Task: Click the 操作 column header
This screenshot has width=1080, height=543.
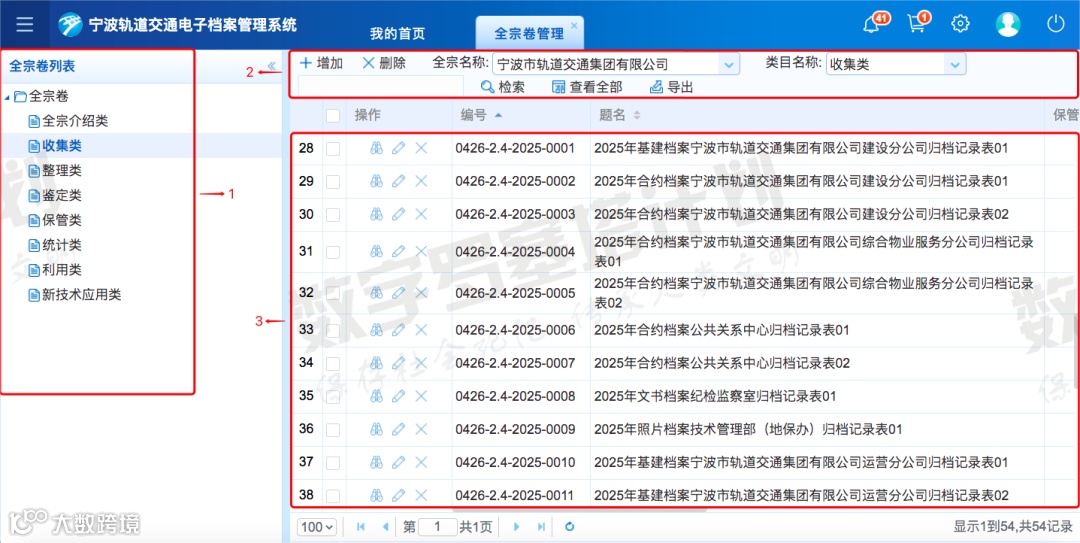Action: (367, 115)
